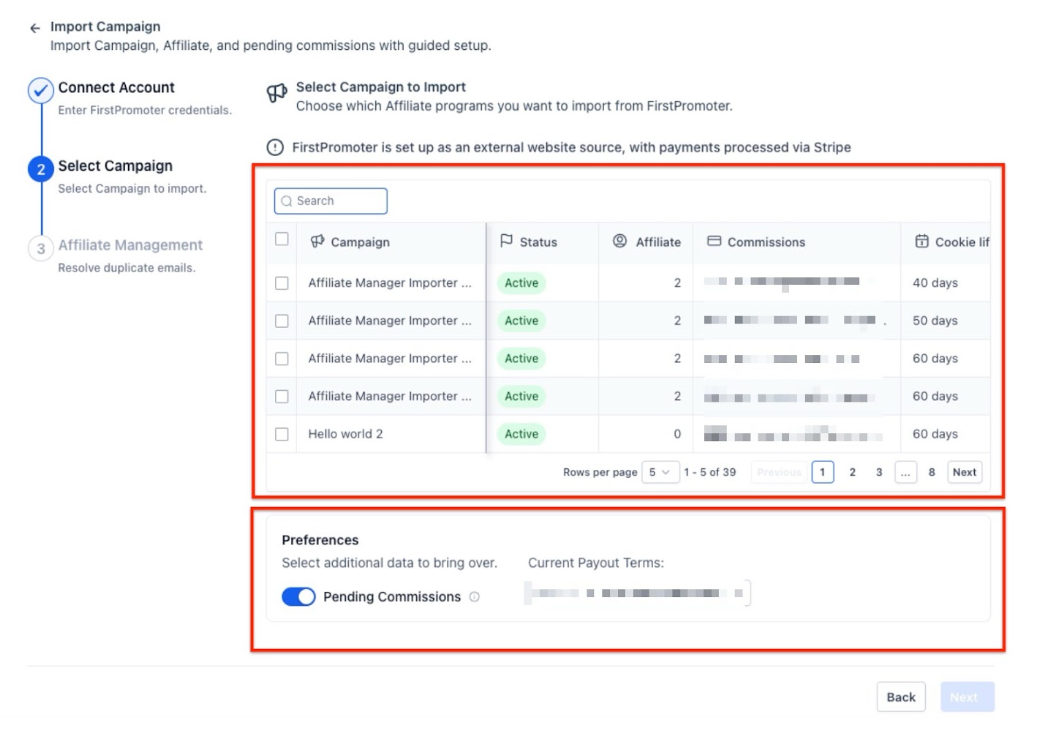Click the 50 days cookie life cell

click(935, 321)
